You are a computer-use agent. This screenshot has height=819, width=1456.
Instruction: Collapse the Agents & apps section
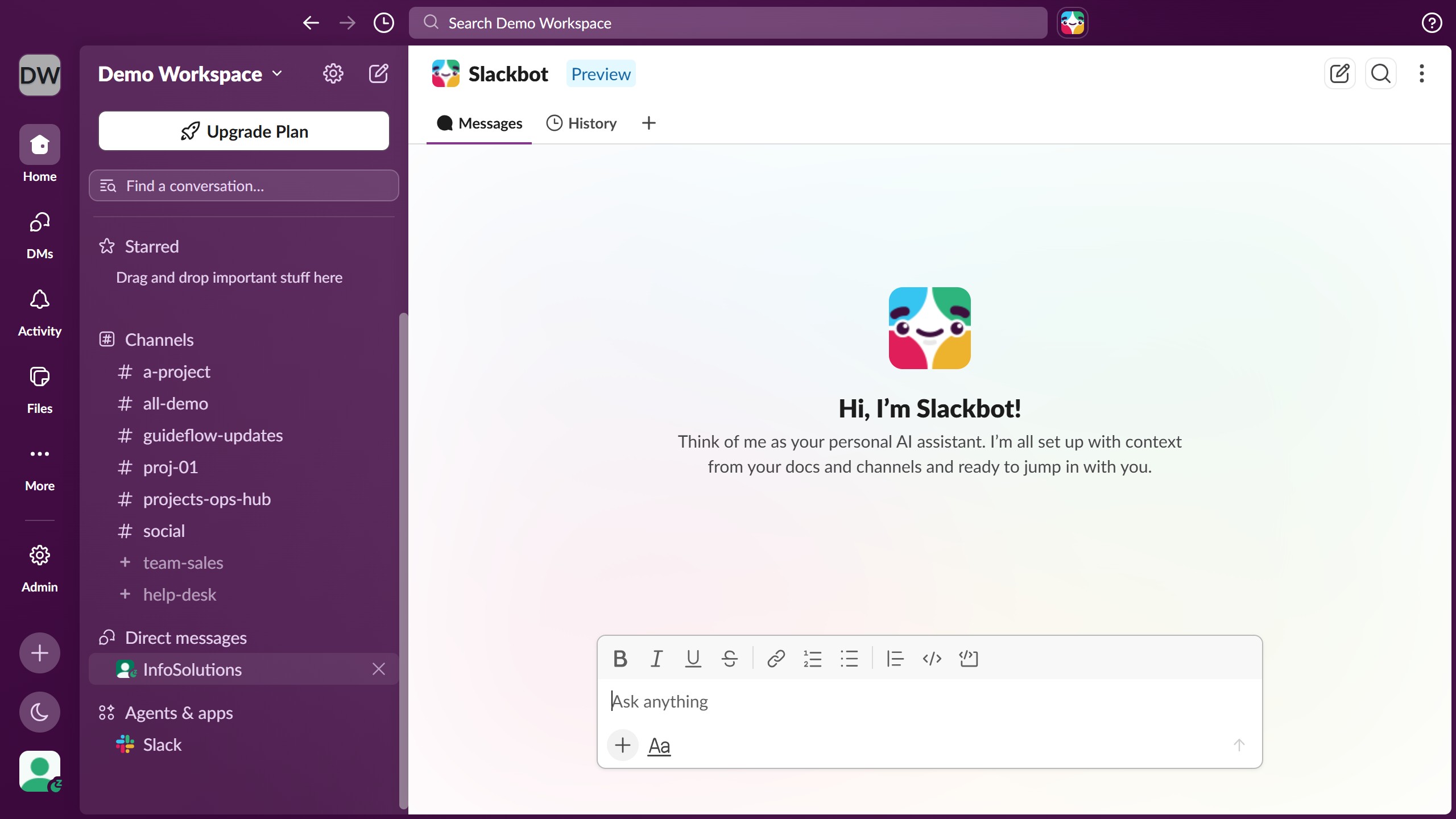179,713
